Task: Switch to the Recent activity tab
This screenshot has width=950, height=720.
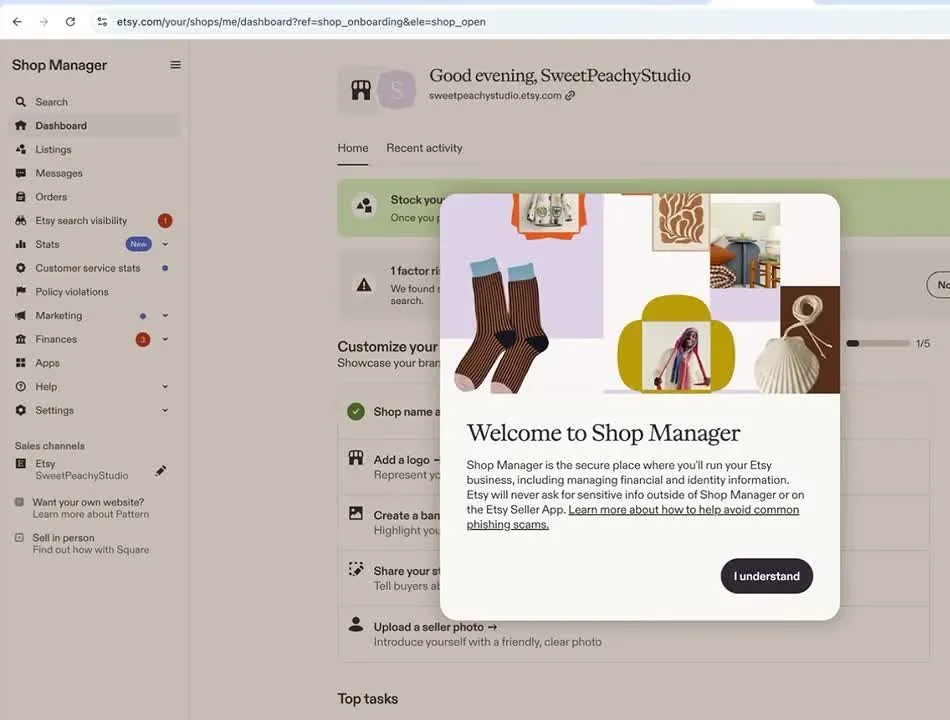Action: pyautogui.click(x=424, y=148)
